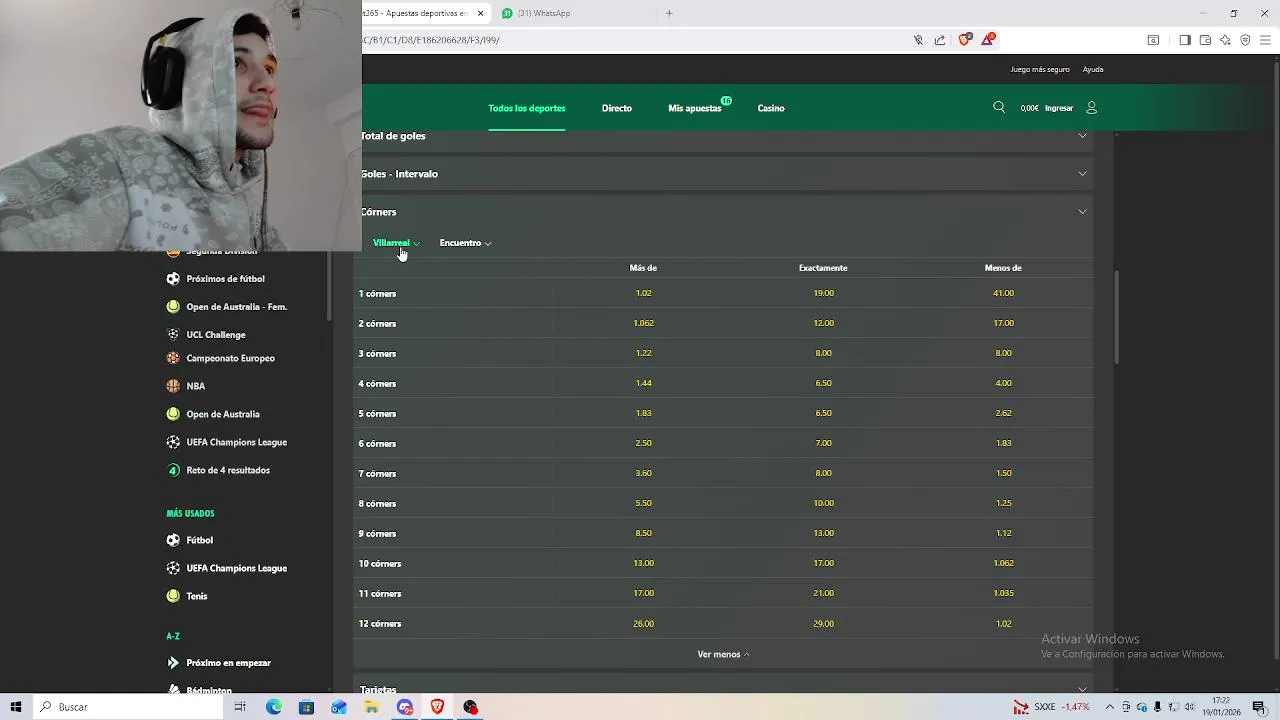Open the bet365 site search

[x=999, y=107]
